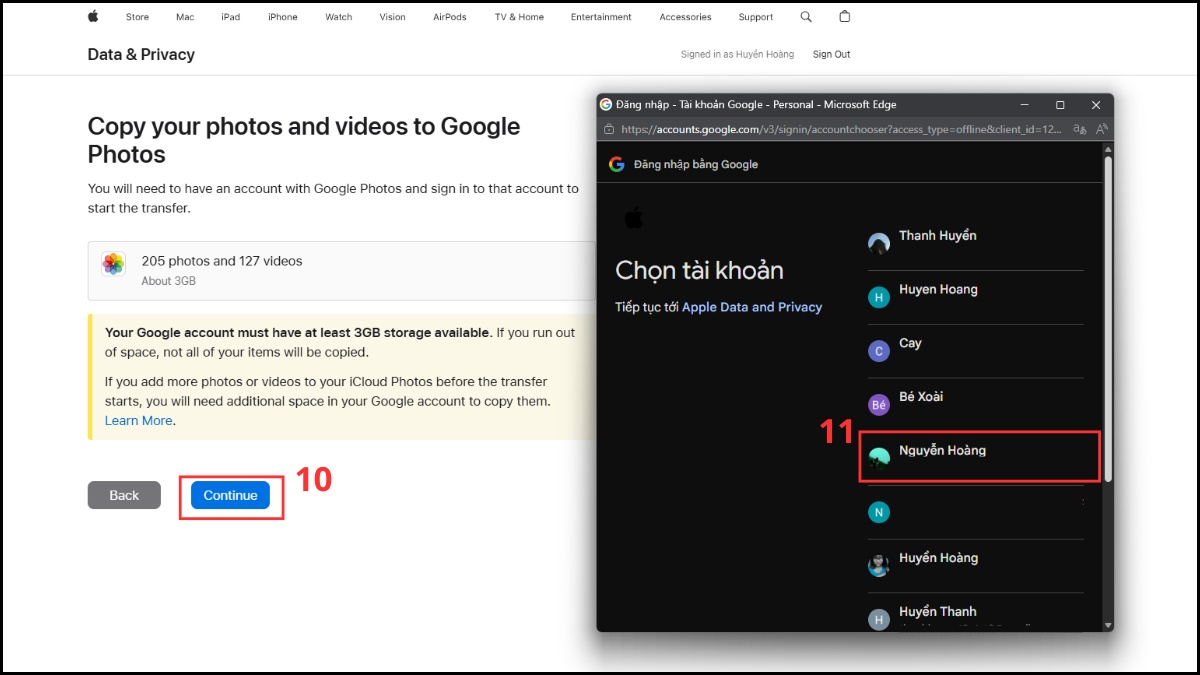Open the iPhone menu
The image size is (1200, 675).
pos(283,17)
